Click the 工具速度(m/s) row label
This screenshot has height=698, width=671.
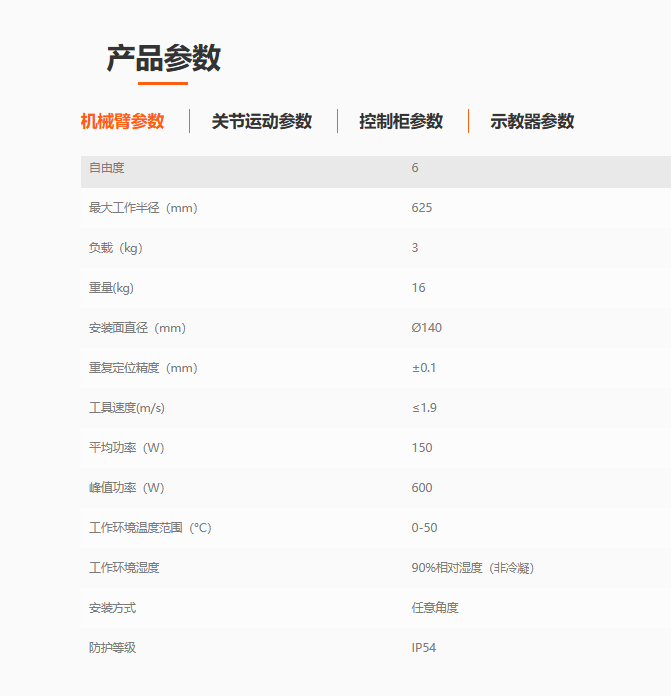[127, 408]
